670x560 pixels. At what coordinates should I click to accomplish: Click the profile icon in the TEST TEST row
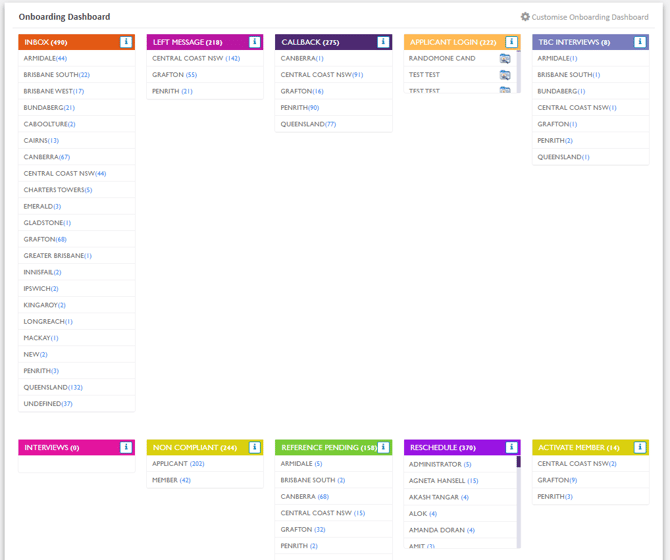505,75
